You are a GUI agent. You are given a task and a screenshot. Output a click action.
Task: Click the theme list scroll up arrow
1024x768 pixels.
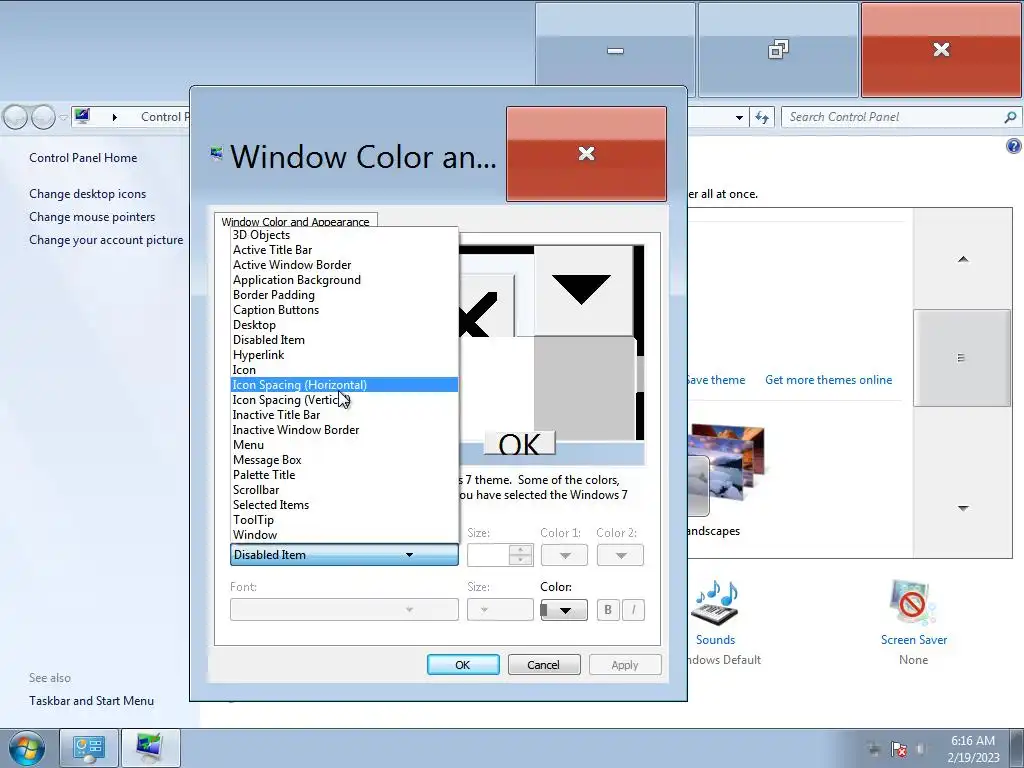(963, 259)
